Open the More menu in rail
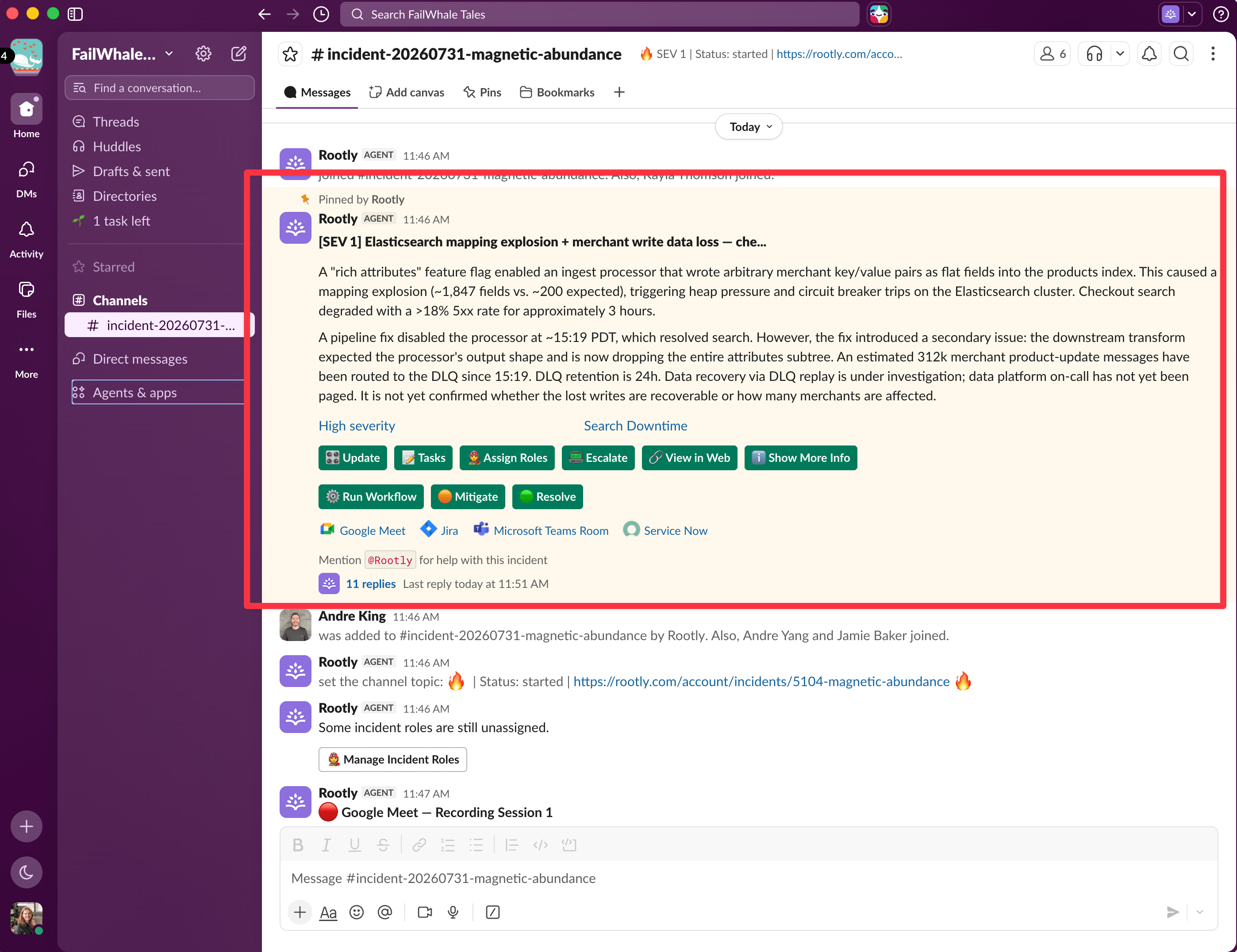1237x952 pixels. point(27,360)
